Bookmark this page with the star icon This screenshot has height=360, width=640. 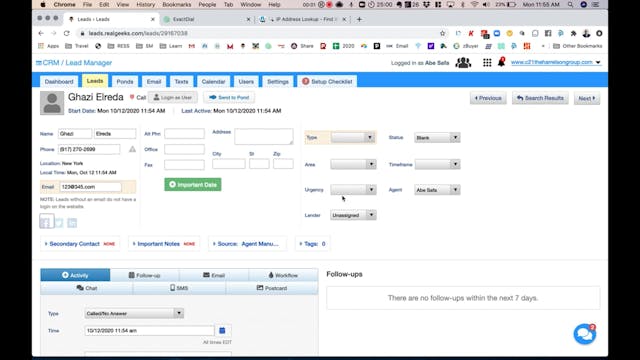pyautogui.click(x=442, y=33)
